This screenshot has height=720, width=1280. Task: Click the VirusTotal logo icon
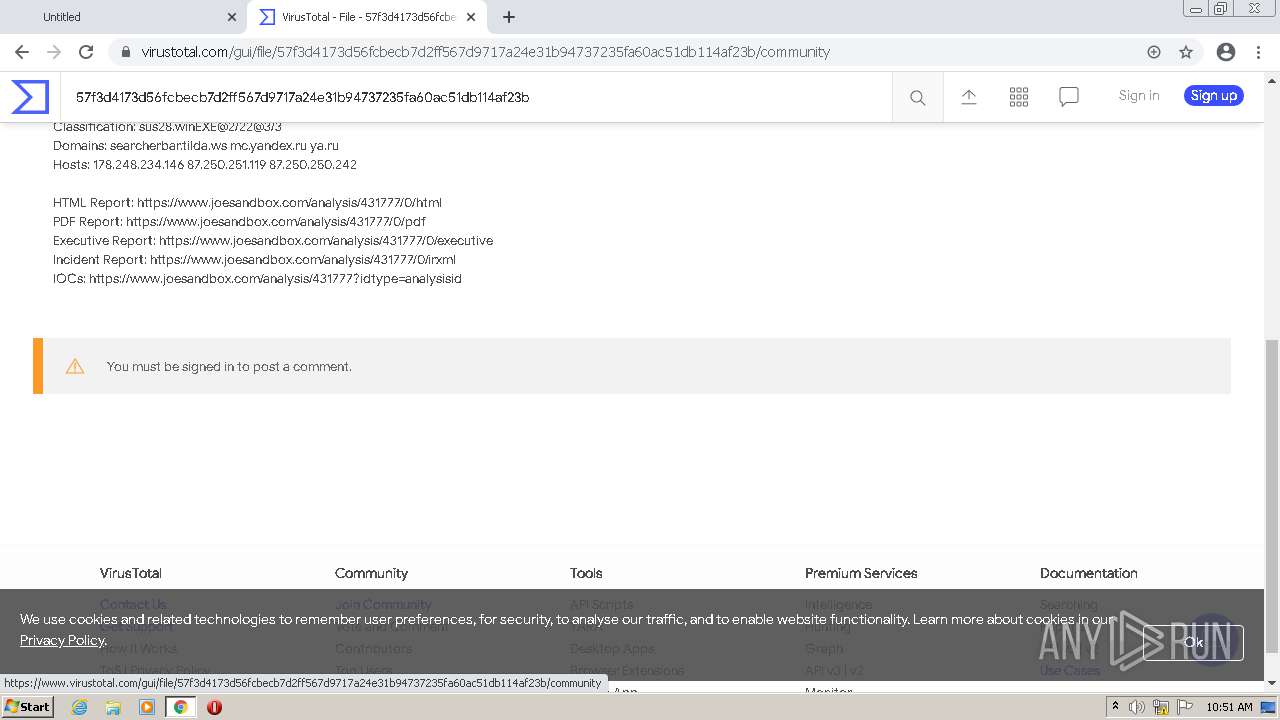[x=30, y=97]
